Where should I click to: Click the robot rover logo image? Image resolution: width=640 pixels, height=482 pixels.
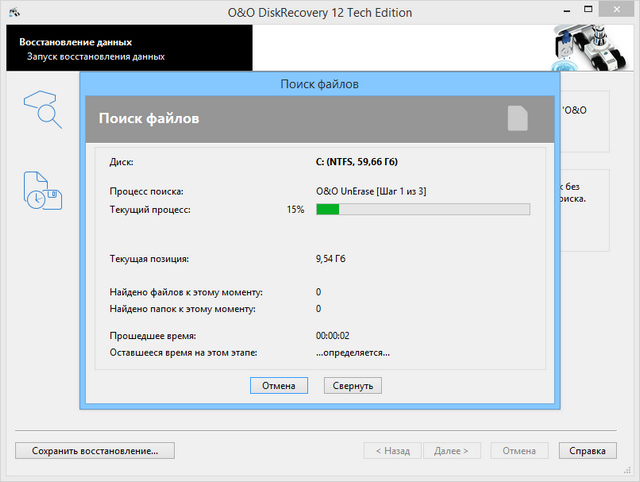(590, 48)
